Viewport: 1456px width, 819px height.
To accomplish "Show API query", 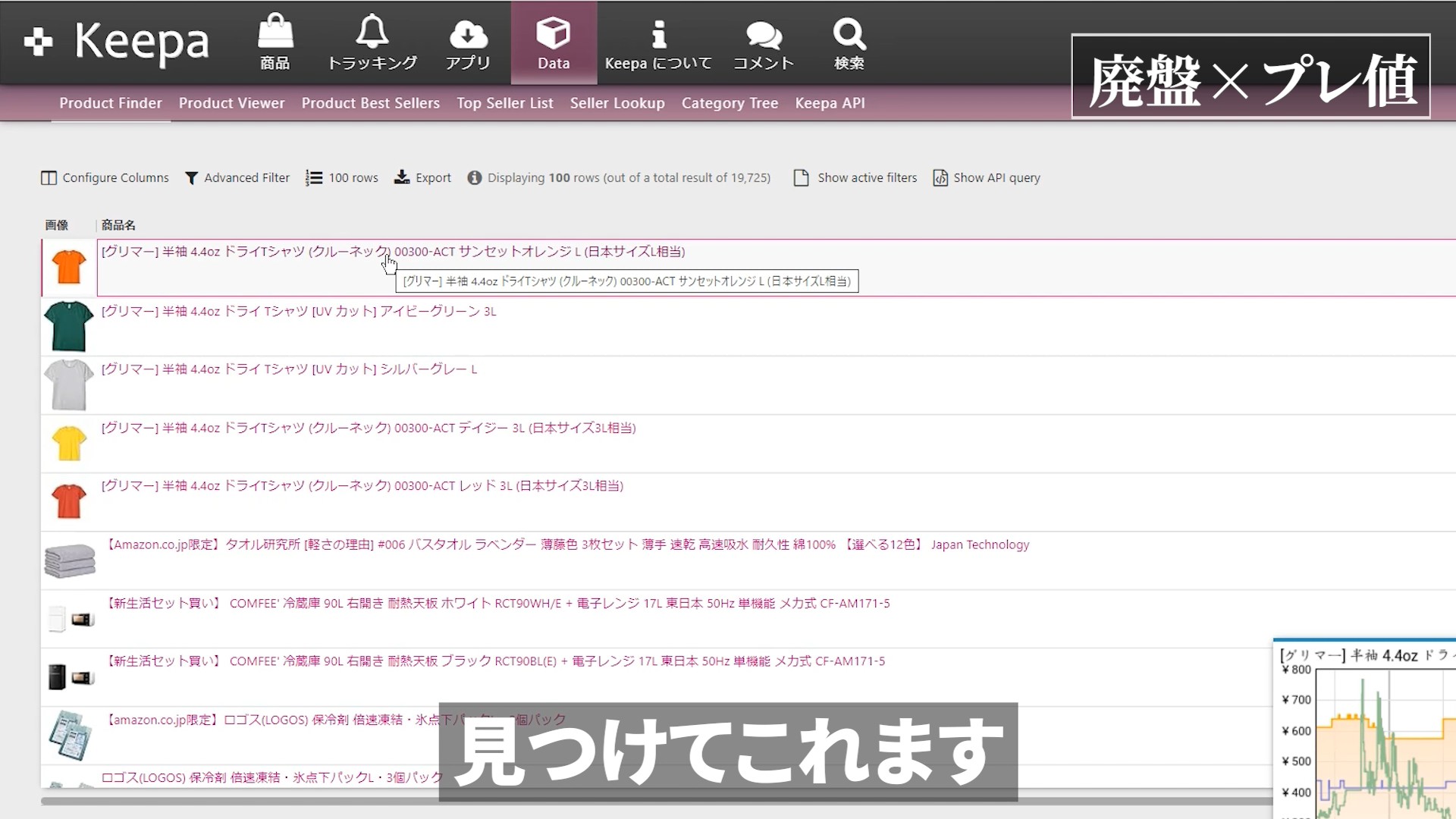I will click(x=987, y=177).
